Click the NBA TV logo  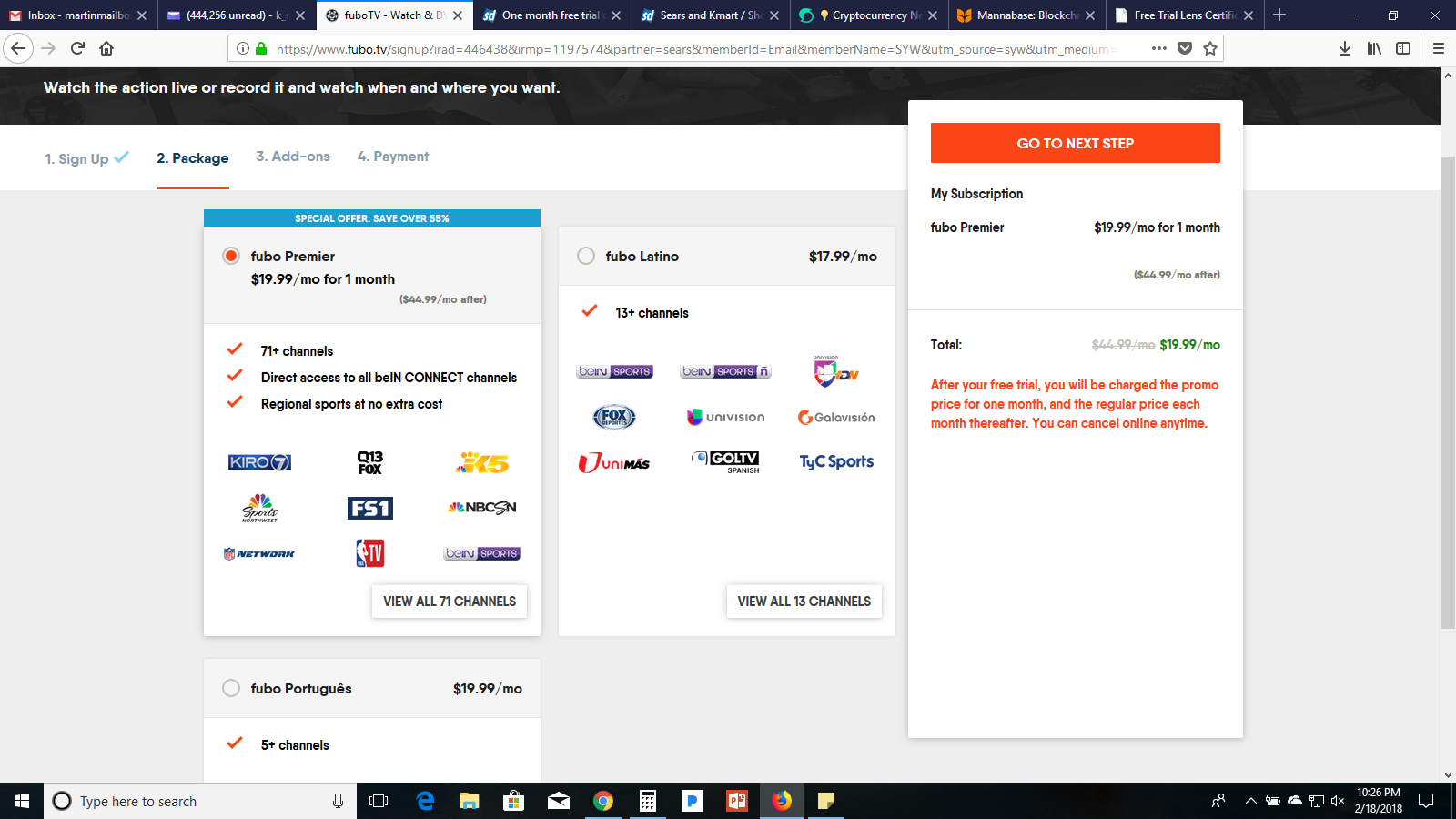(x=370, y=553)
